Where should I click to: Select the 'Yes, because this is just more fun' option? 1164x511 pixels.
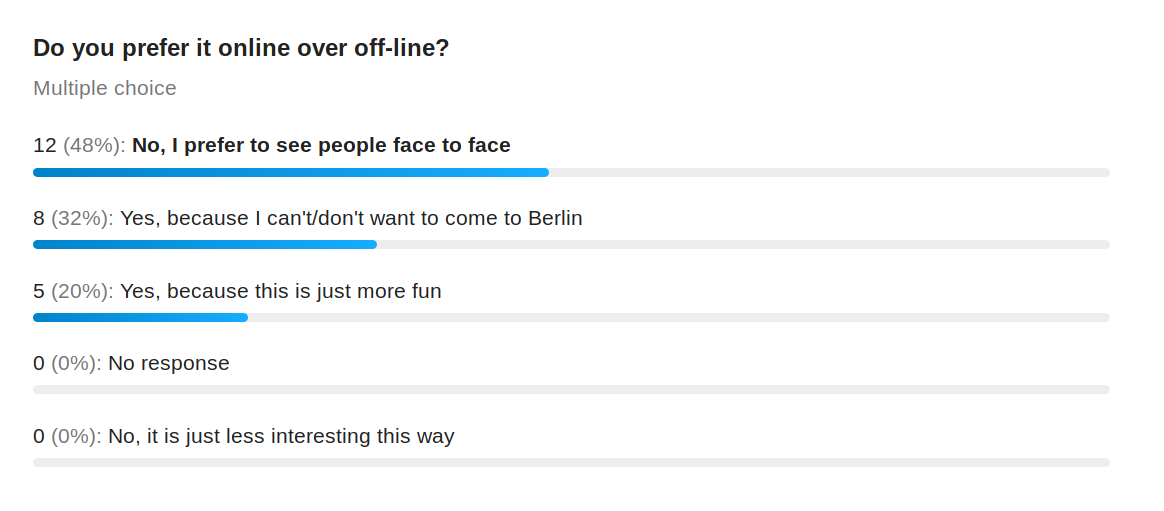(x=281, y=291)
